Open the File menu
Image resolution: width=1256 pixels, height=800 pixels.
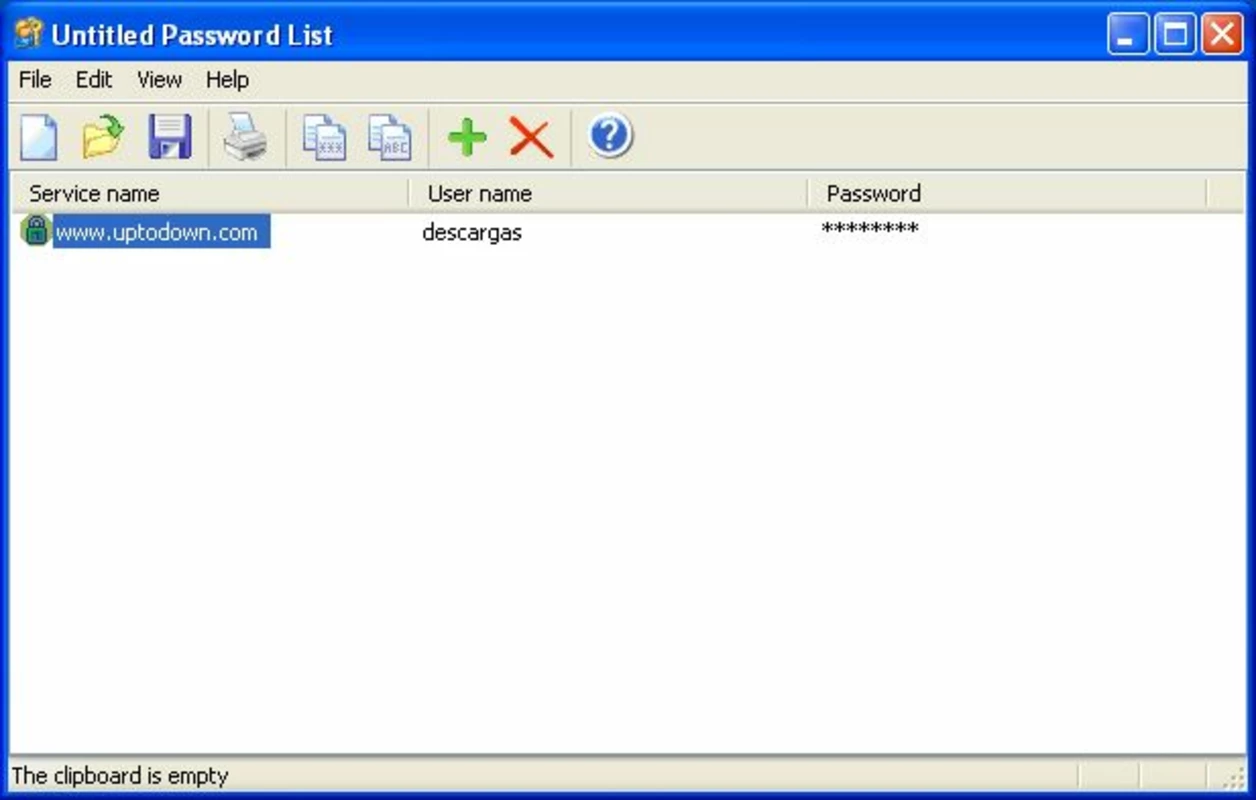pos(35,80)
